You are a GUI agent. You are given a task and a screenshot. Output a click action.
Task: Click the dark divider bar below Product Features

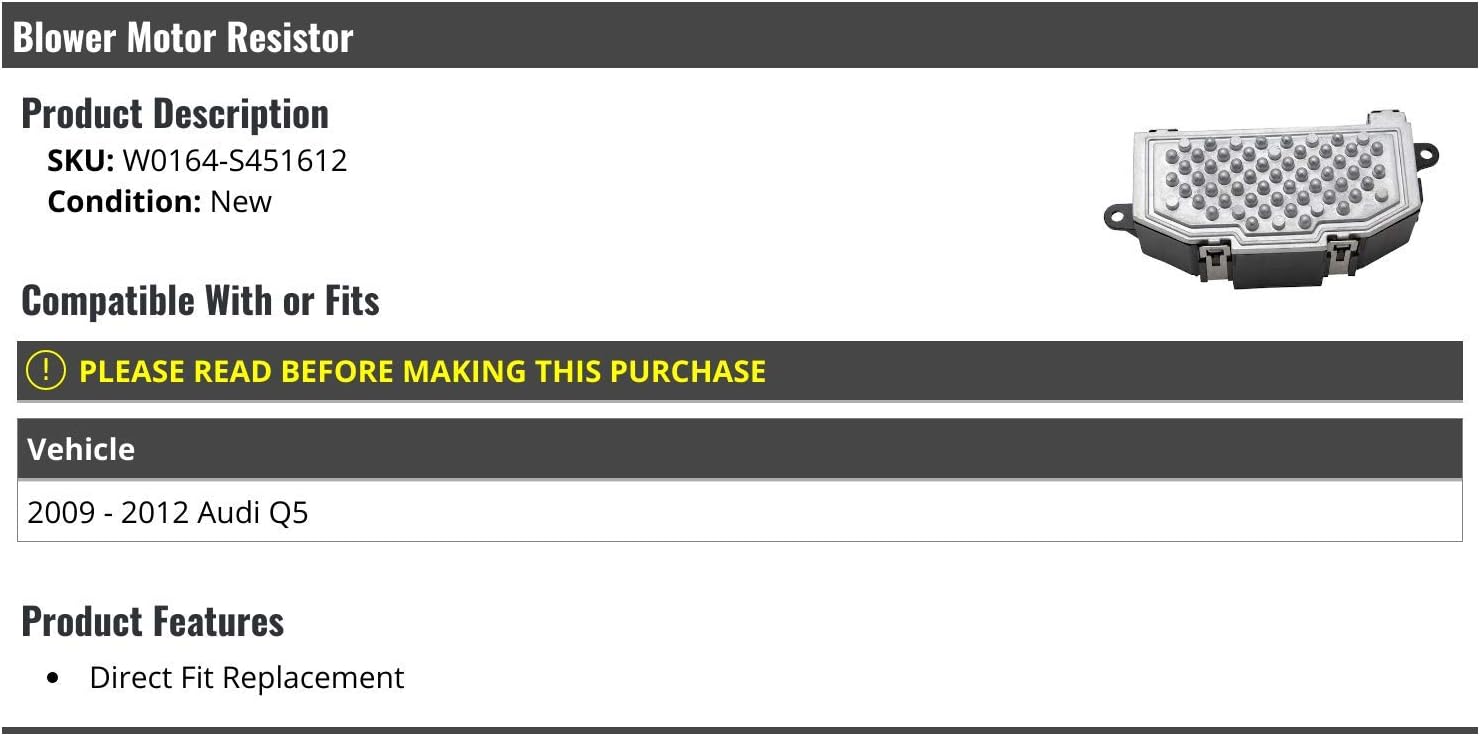coord(740,730)
